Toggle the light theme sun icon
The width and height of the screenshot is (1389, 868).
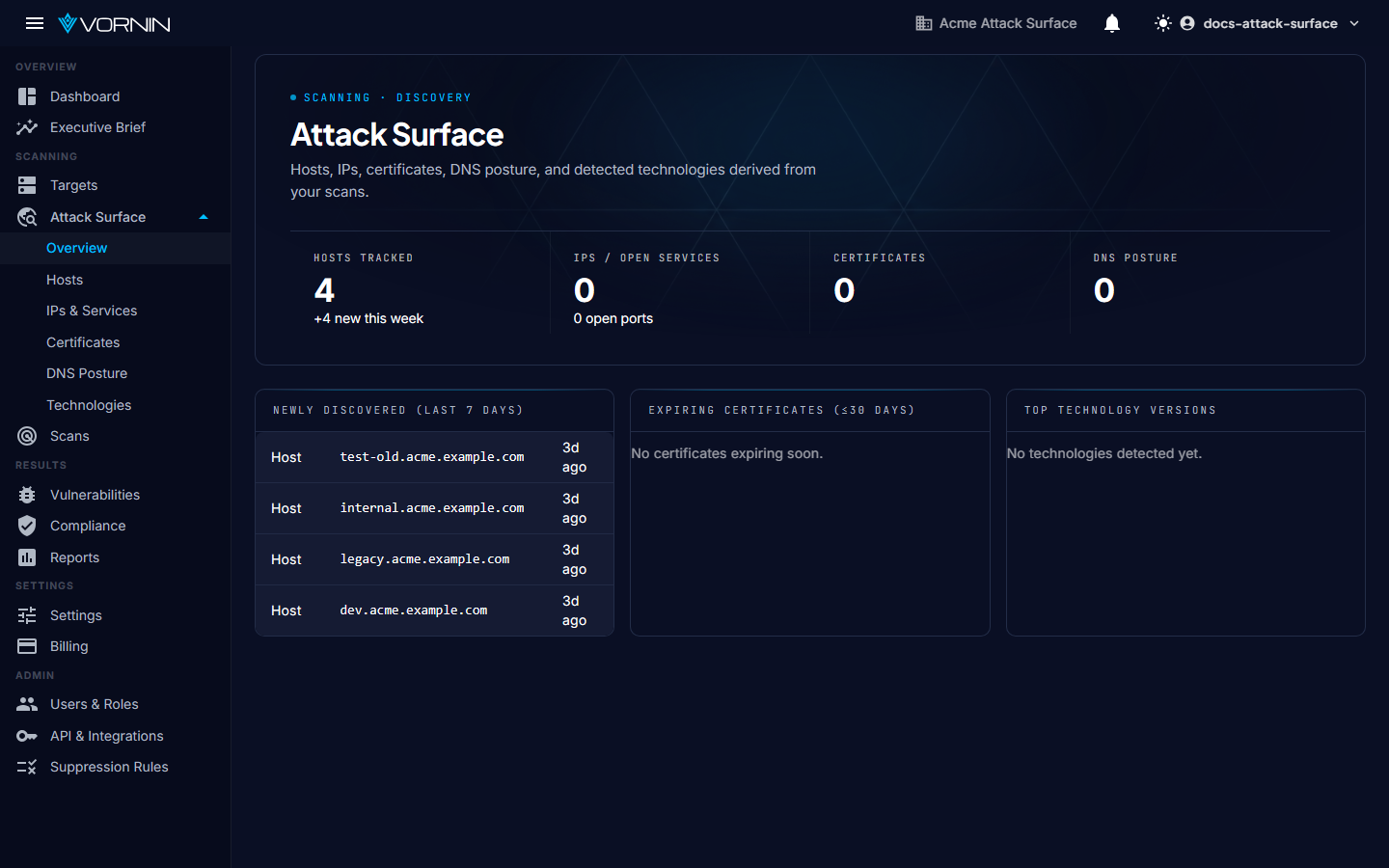point(1163,23)
